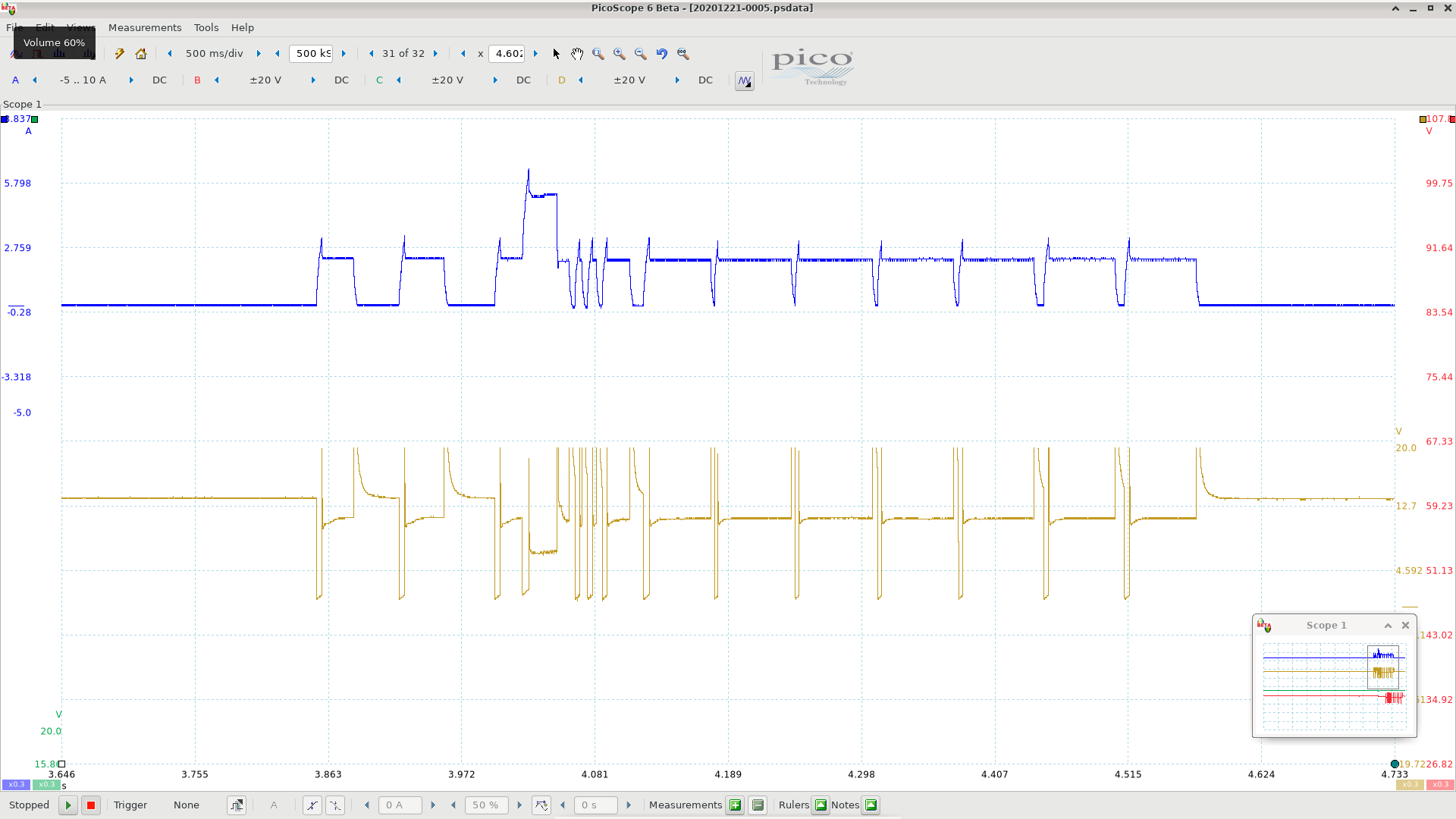Click the 500 kS samples field
1456x819 pixels.
point(311,54)
